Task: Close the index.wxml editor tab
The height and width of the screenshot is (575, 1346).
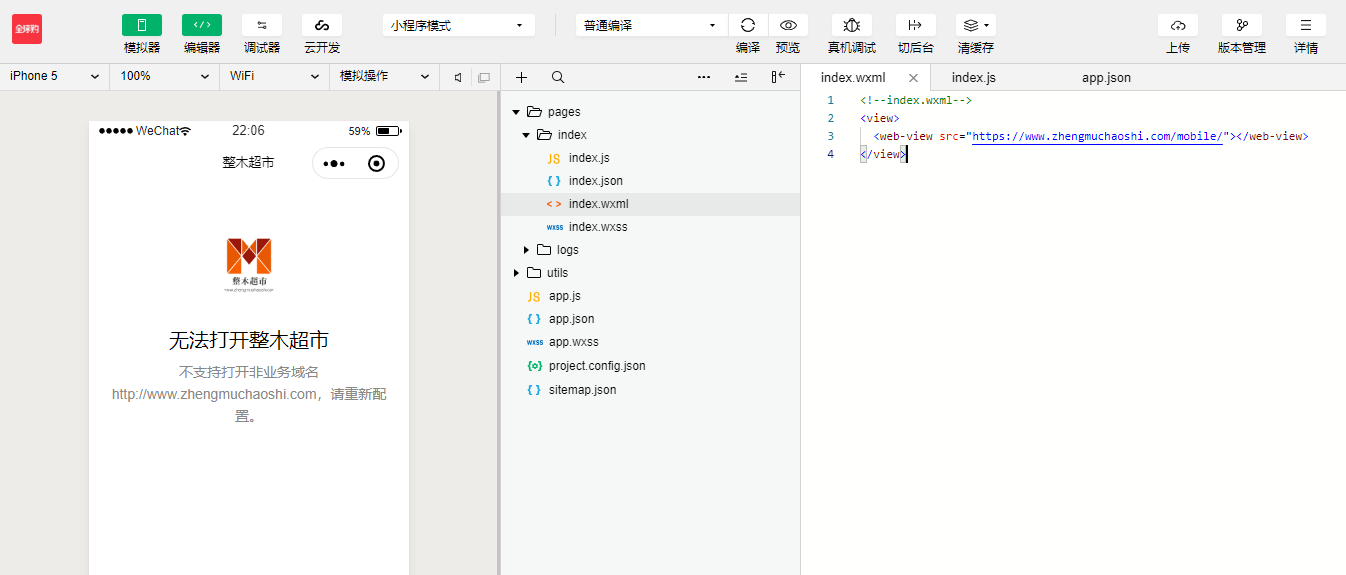Action: 913,78
